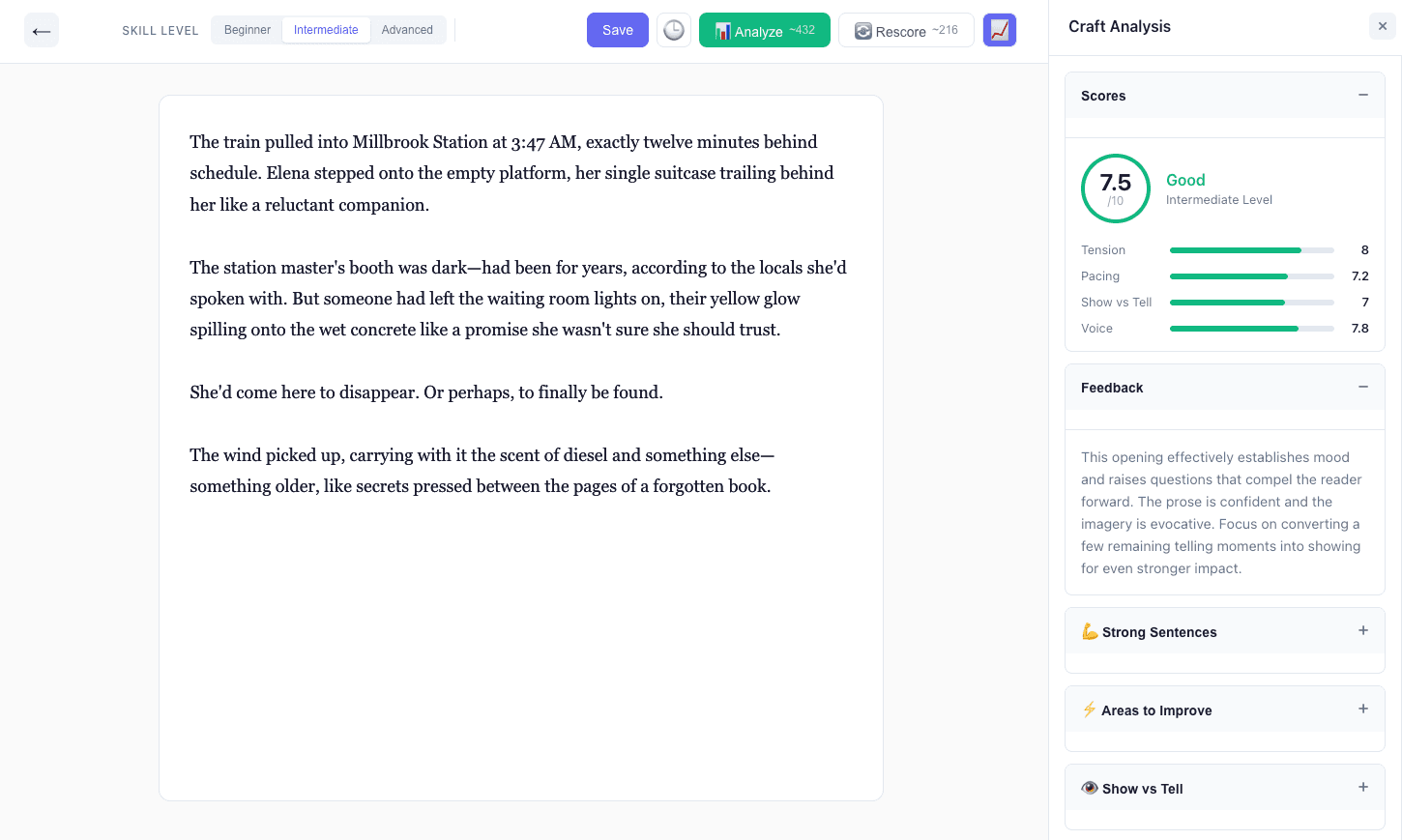The image size is (1402, 840).
Task: Close the Craft Analysis panel
Action: coord(1382,26)
